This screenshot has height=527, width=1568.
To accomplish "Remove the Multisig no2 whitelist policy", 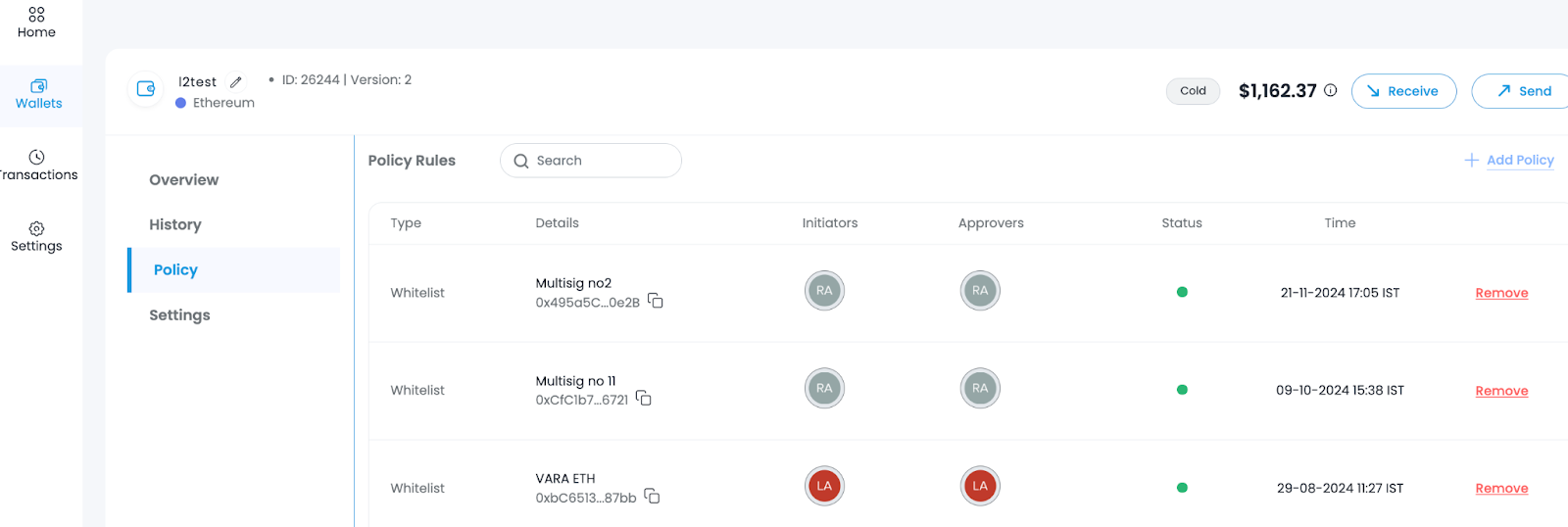I will click(1501, 293).
